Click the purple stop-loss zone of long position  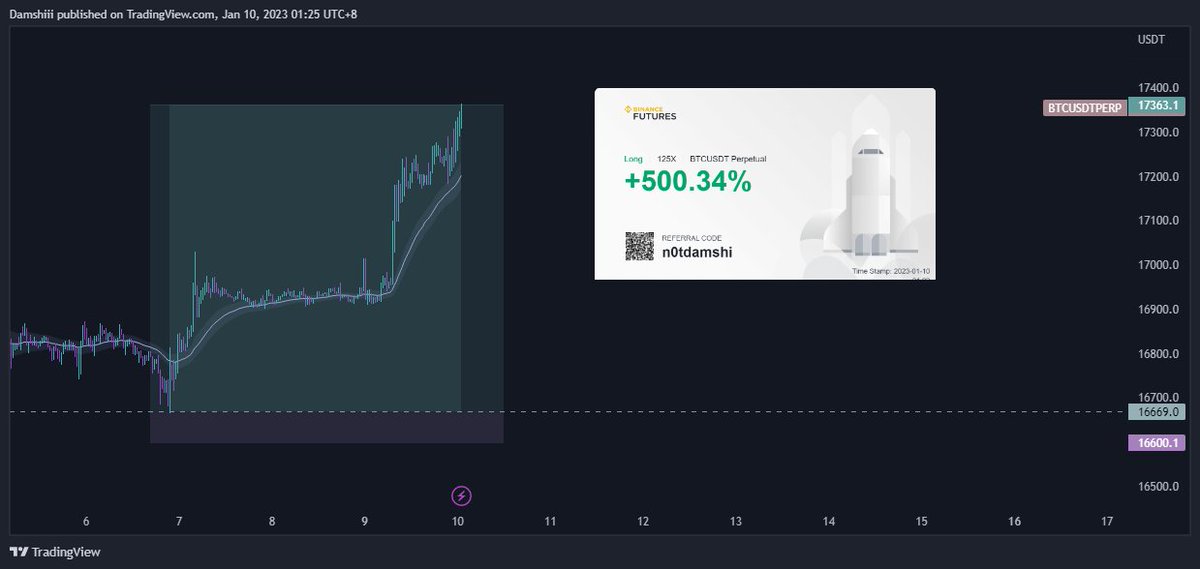click(326, 427)
